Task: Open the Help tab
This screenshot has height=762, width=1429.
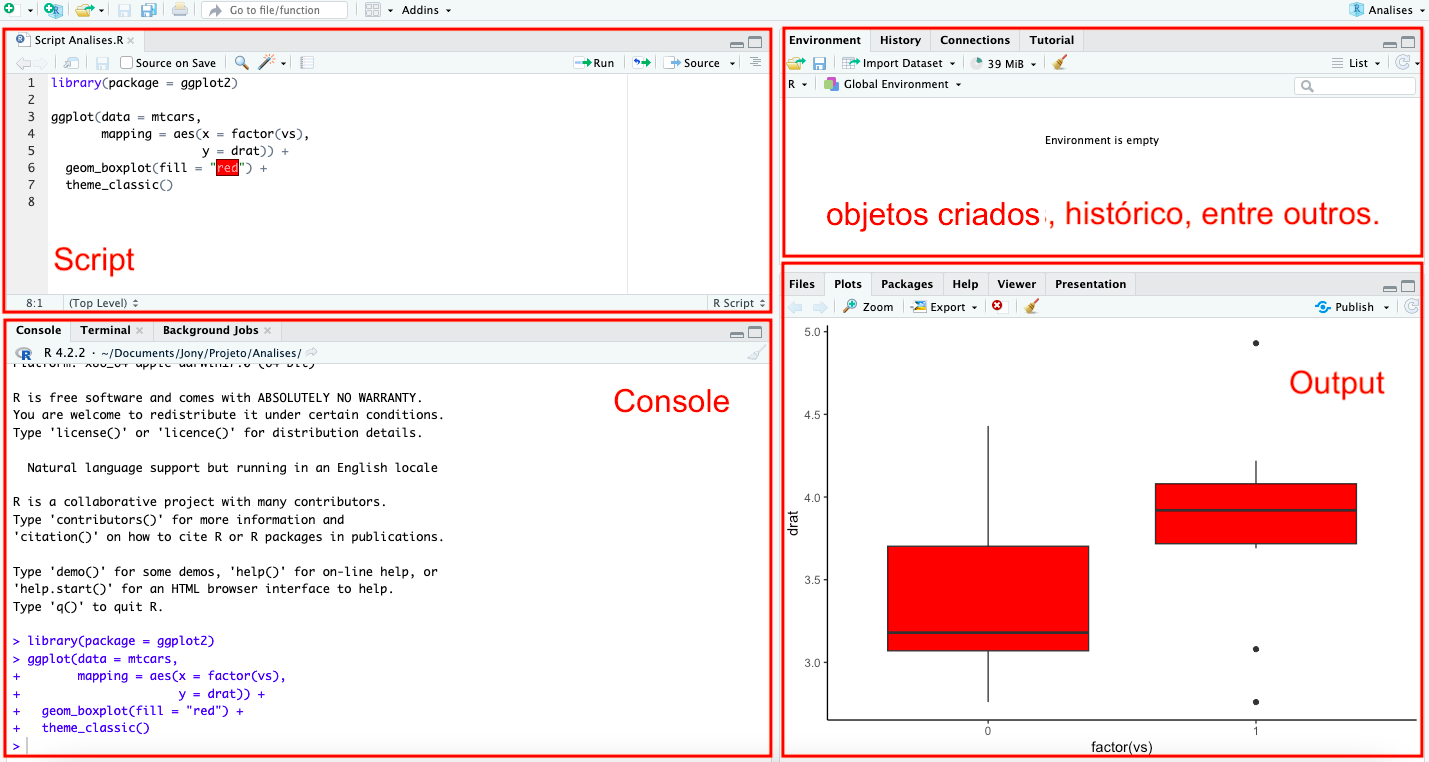Action: pos(965,284)
